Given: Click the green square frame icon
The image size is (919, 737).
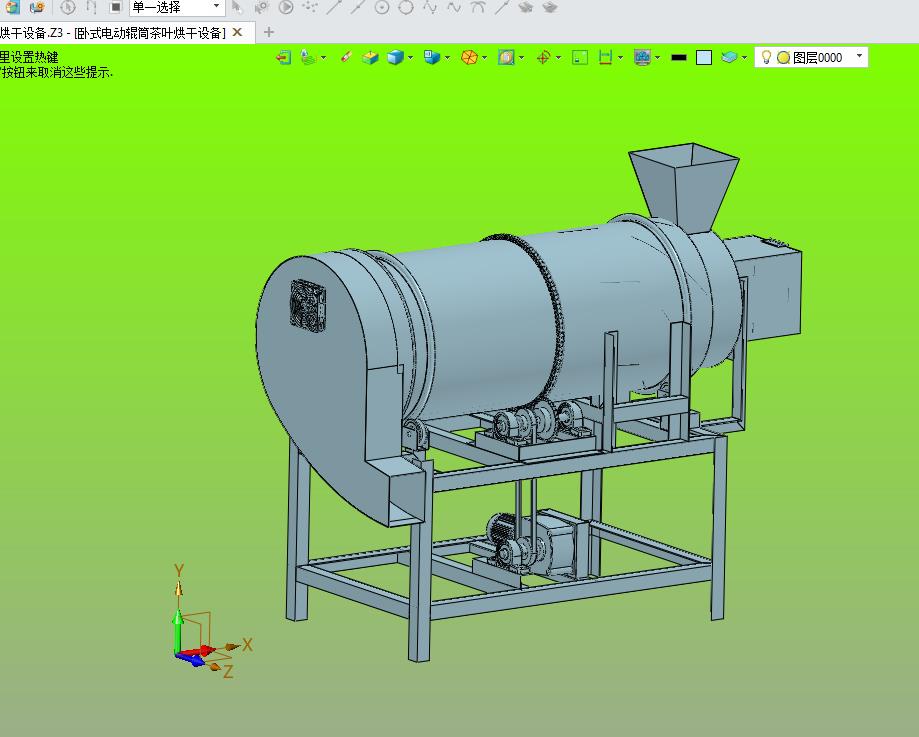Looking at the screenshot, I should coord(580,57).
